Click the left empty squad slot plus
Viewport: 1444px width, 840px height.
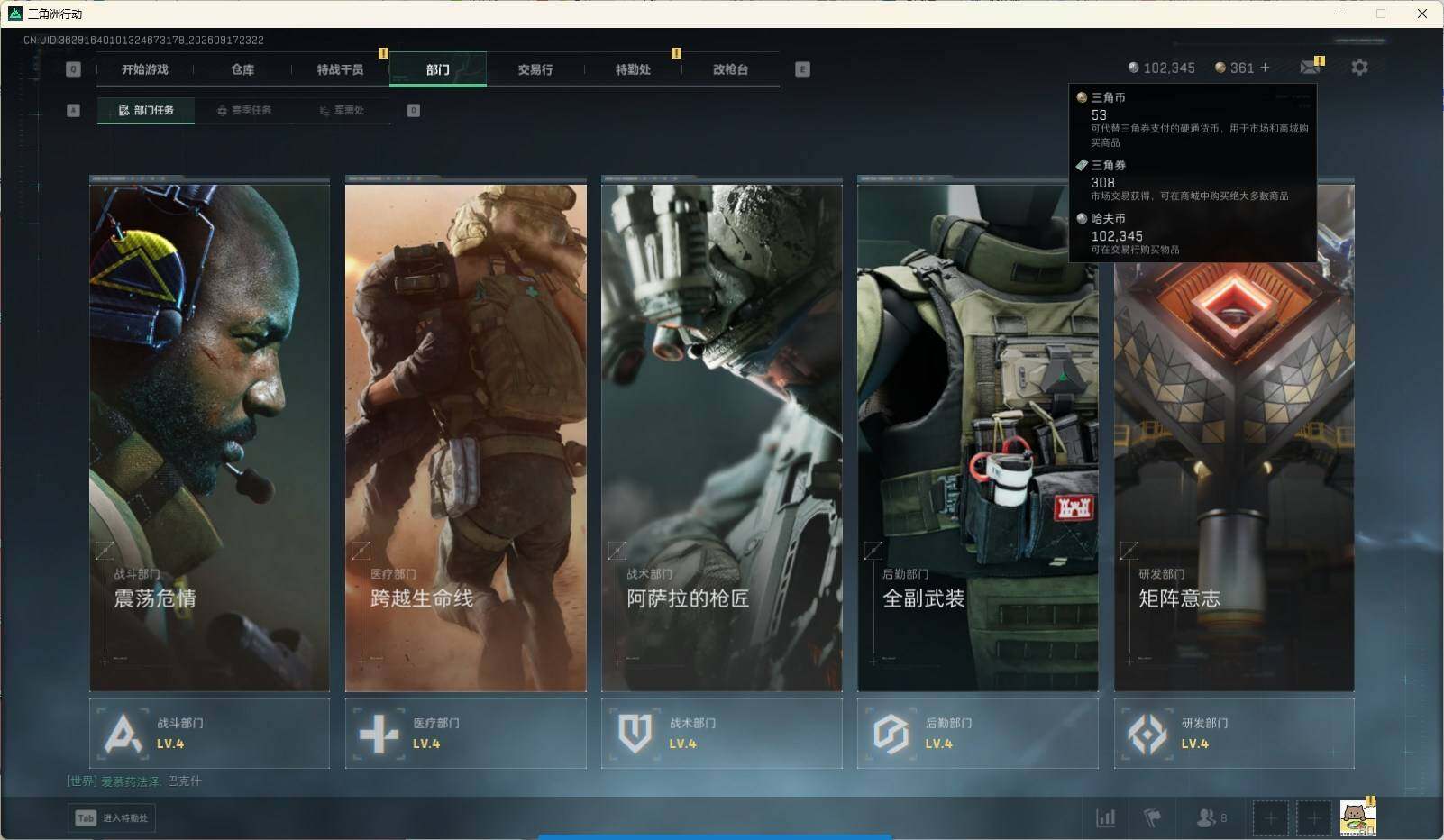1270,818
